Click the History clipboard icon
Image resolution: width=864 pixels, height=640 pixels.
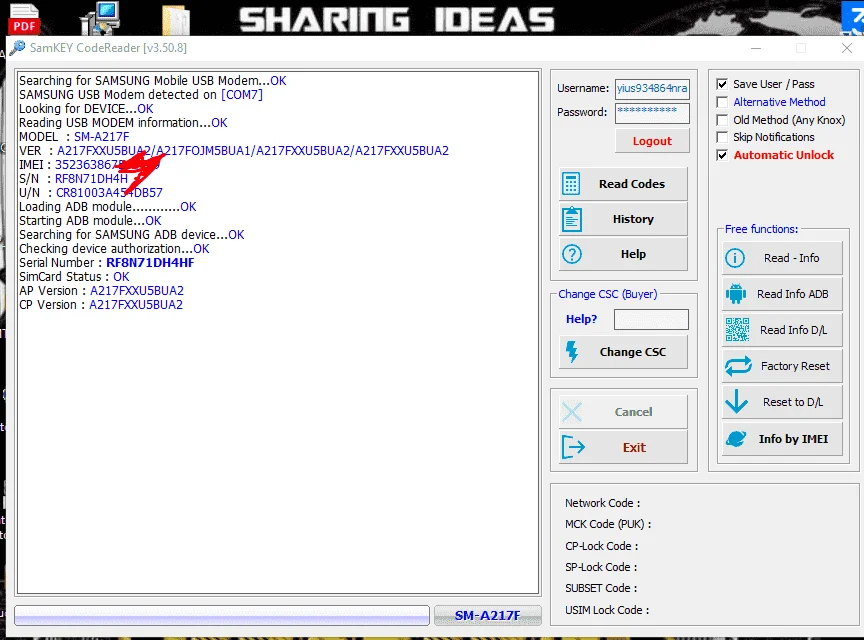point(571,219)
